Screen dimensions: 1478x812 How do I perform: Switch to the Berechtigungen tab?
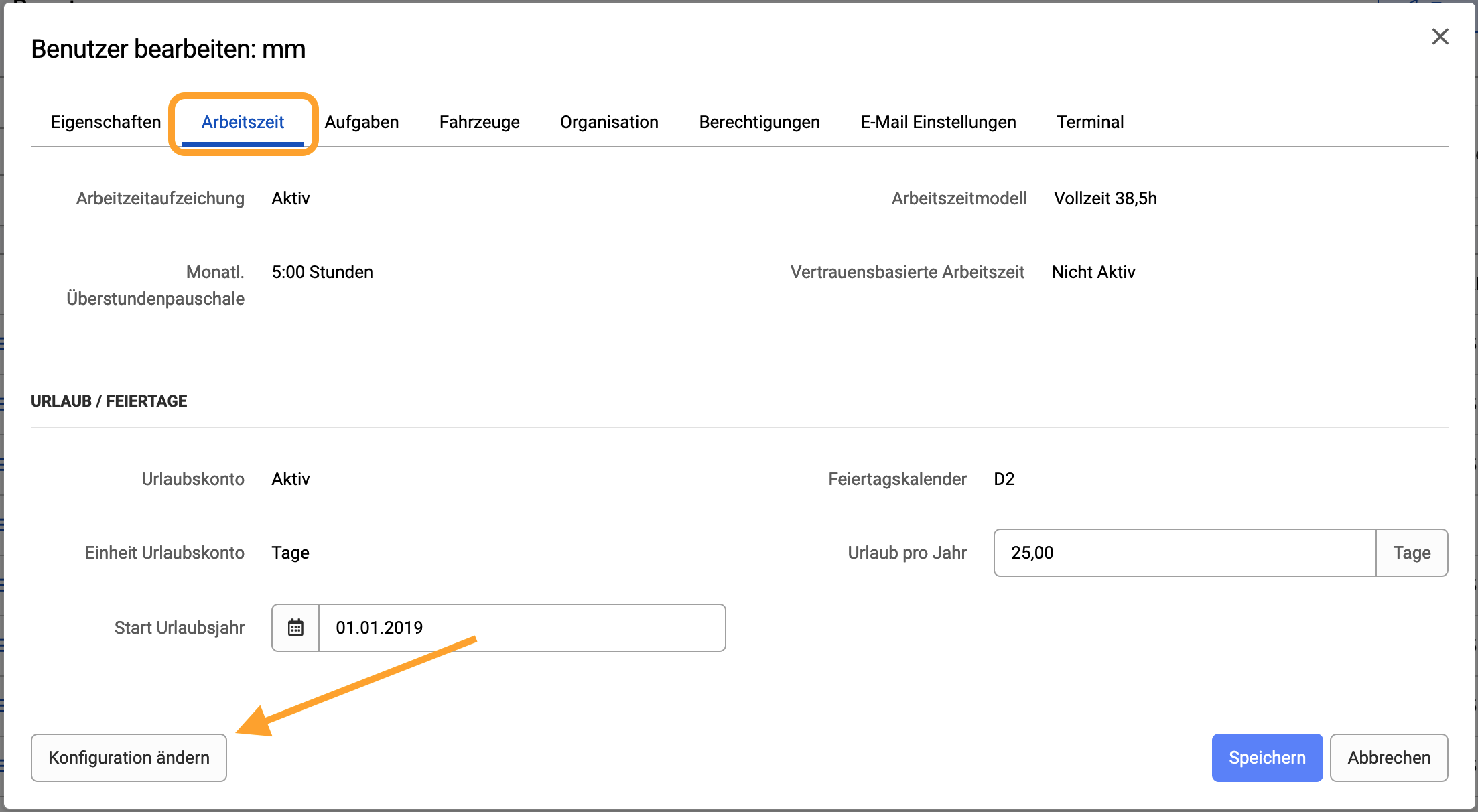[x=759, y=122]
